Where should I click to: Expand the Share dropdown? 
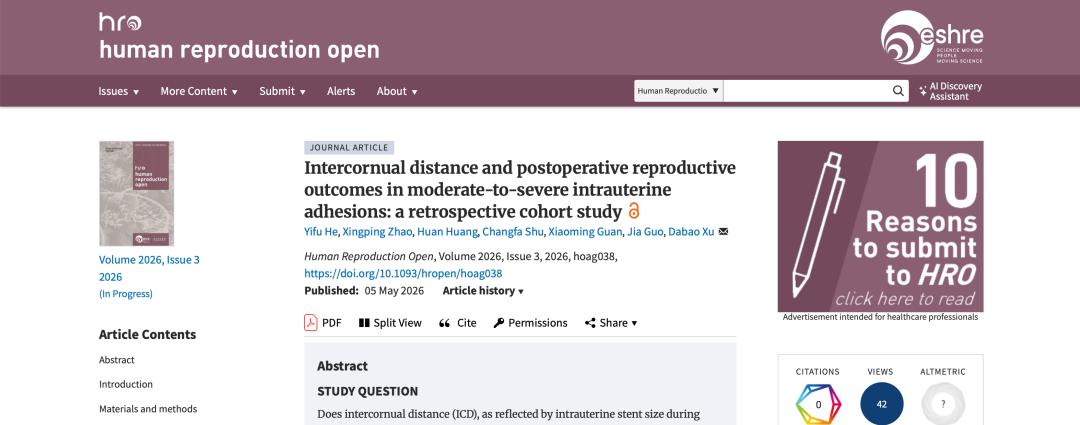click(x=611, y=322)
